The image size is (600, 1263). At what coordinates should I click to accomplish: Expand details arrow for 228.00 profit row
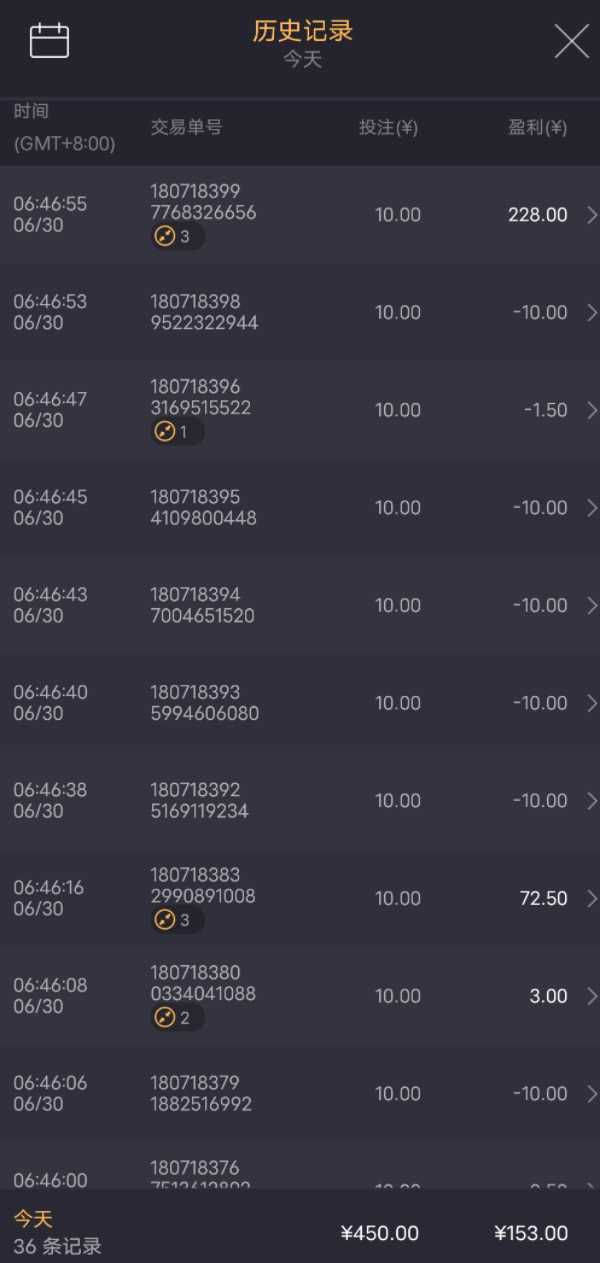point(592,215)
